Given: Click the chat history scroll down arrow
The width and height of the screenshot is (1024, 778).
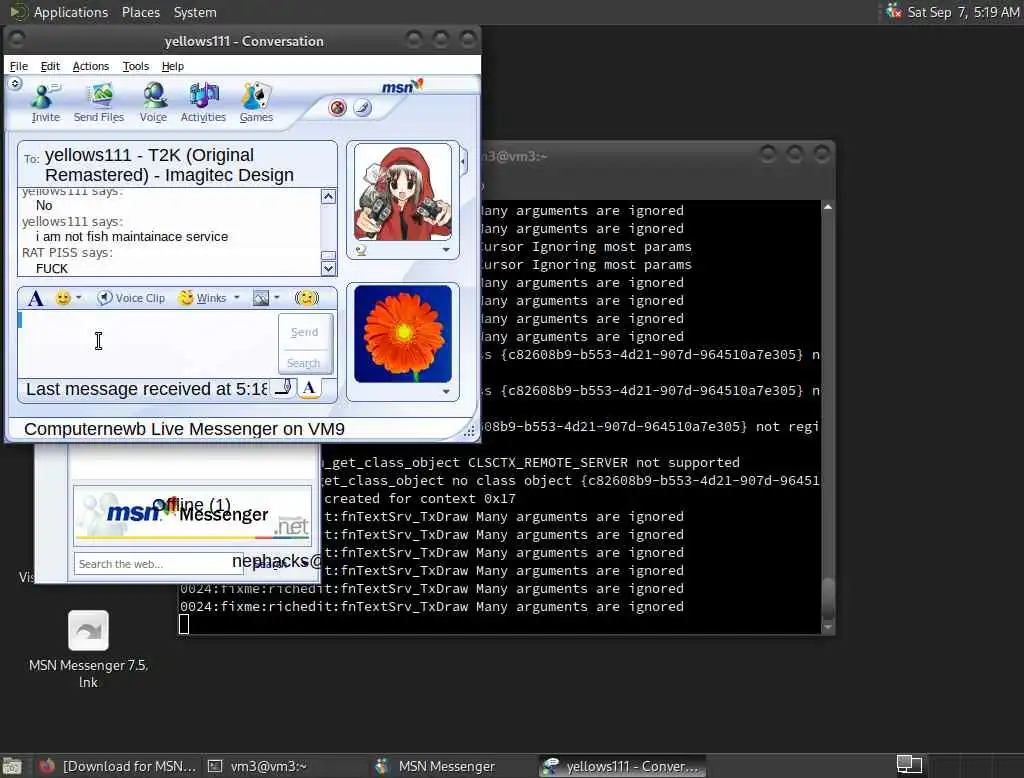Looking at the screenshot, I should [328, 268].
